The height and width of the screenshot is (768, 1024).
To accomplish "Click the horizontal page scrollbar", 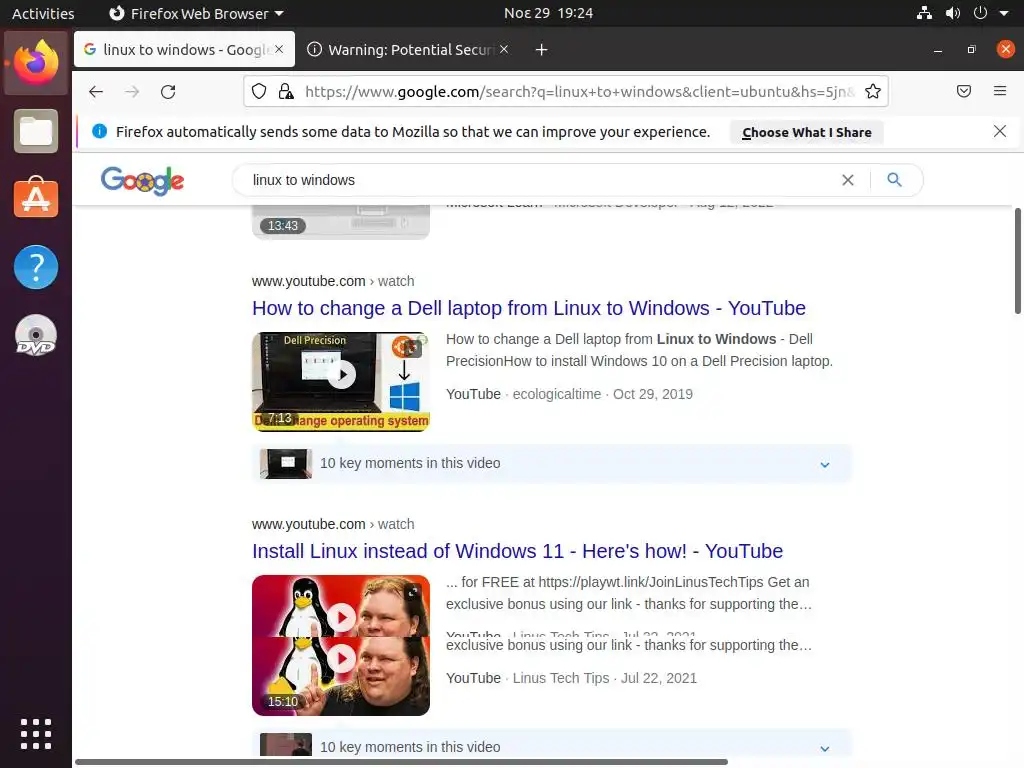I will pyautogui.click(x=401, y=761).
